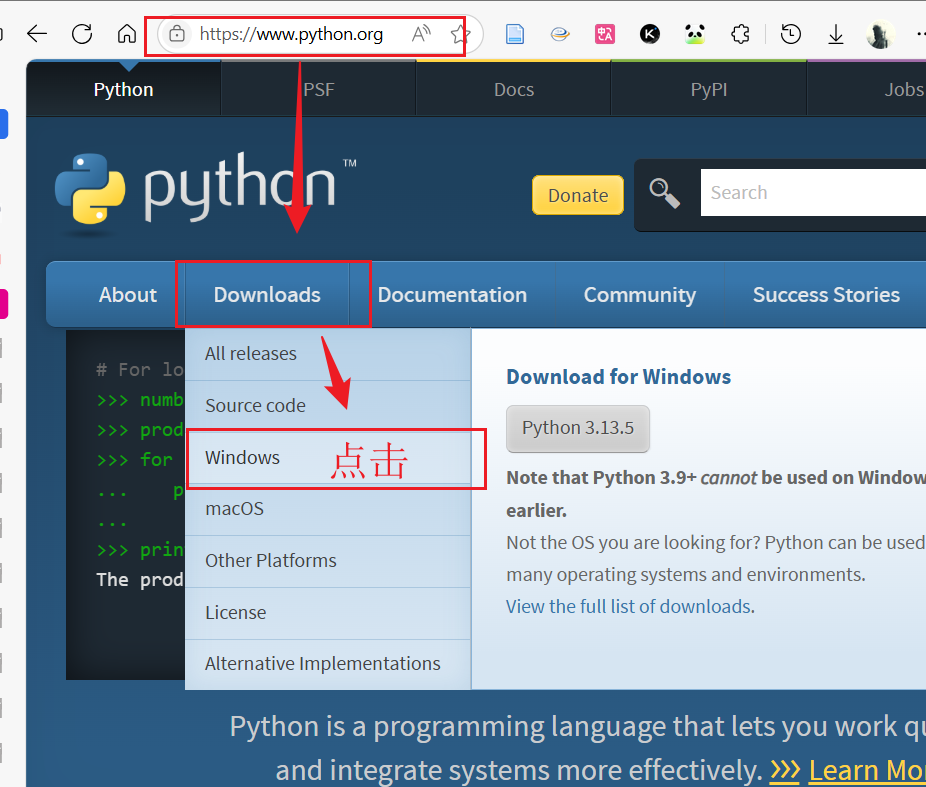Open the browser home page icon
The height and width of the screenshot is (787, 926).
(126, 34)
